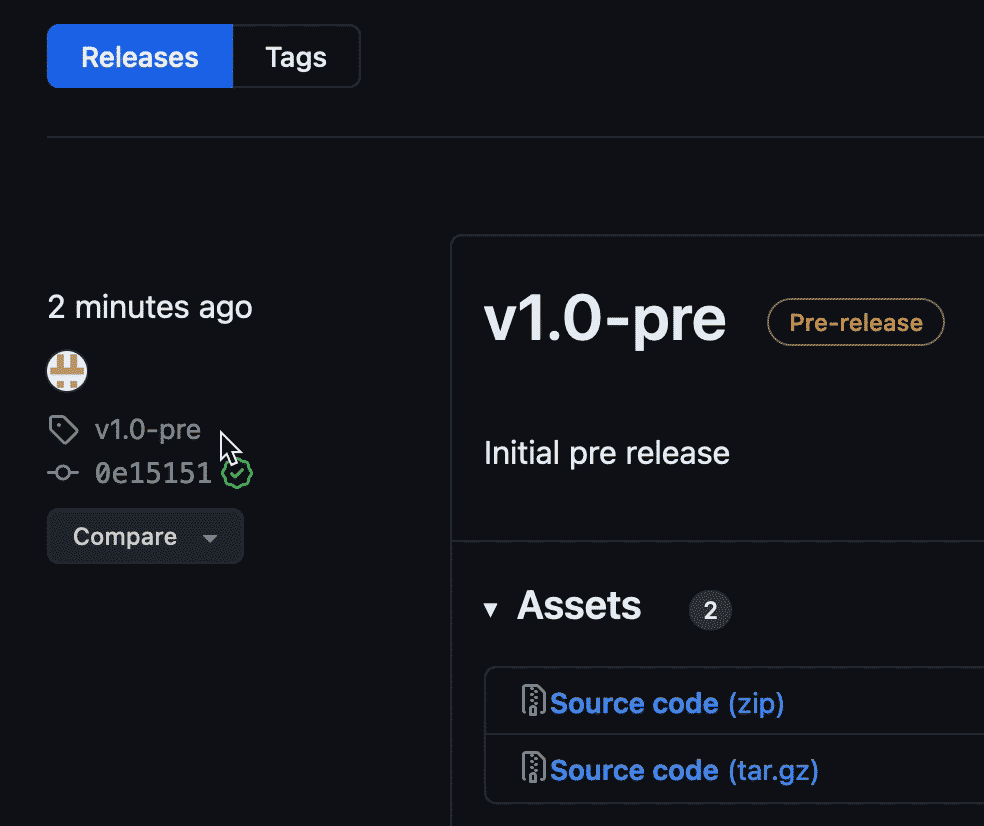Screen dimensions: 984x826
Task: Switch to the Tags tab
Action: click(x=295, y=57)
